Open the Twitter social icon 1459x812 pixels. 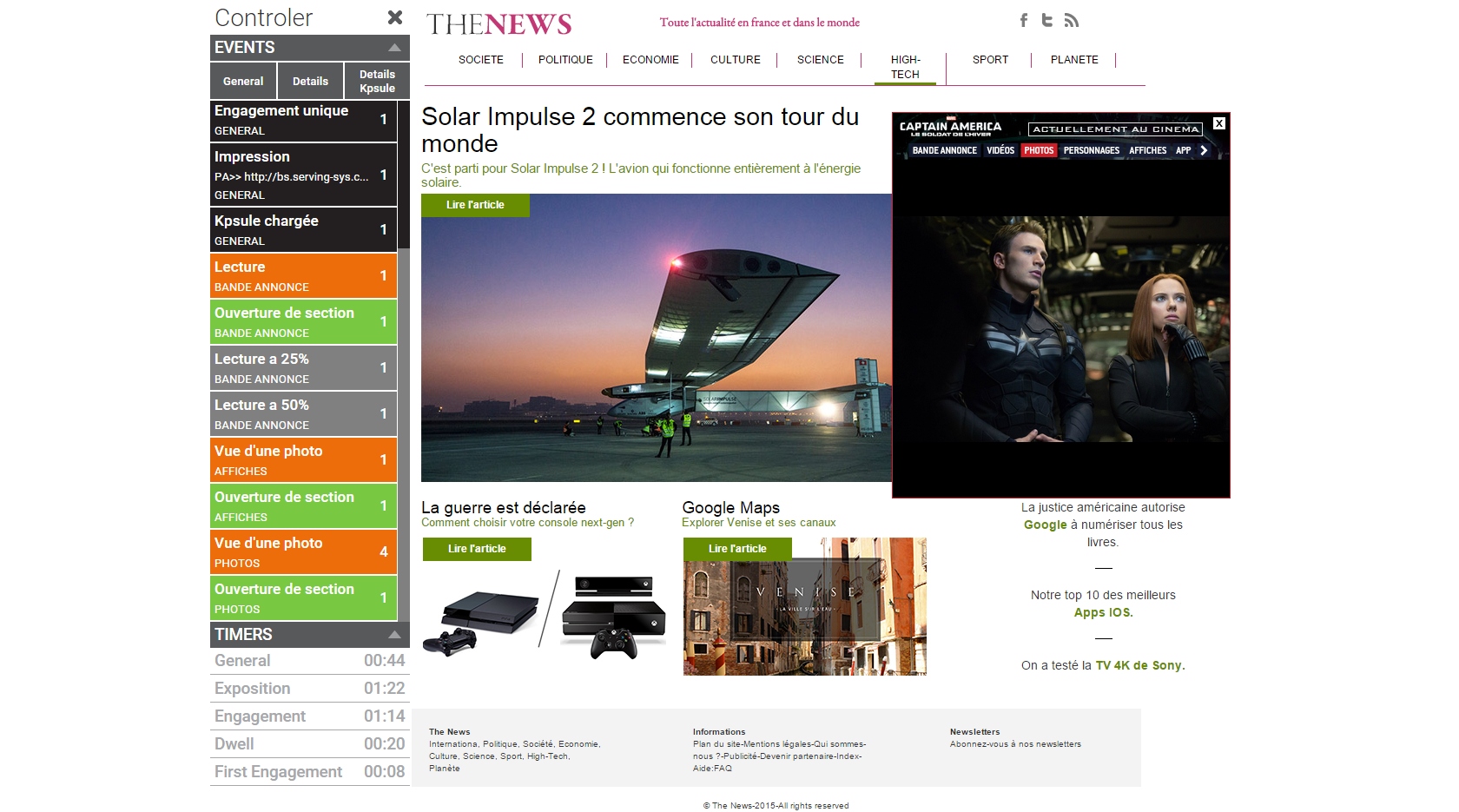click(x=1047, y=20)
